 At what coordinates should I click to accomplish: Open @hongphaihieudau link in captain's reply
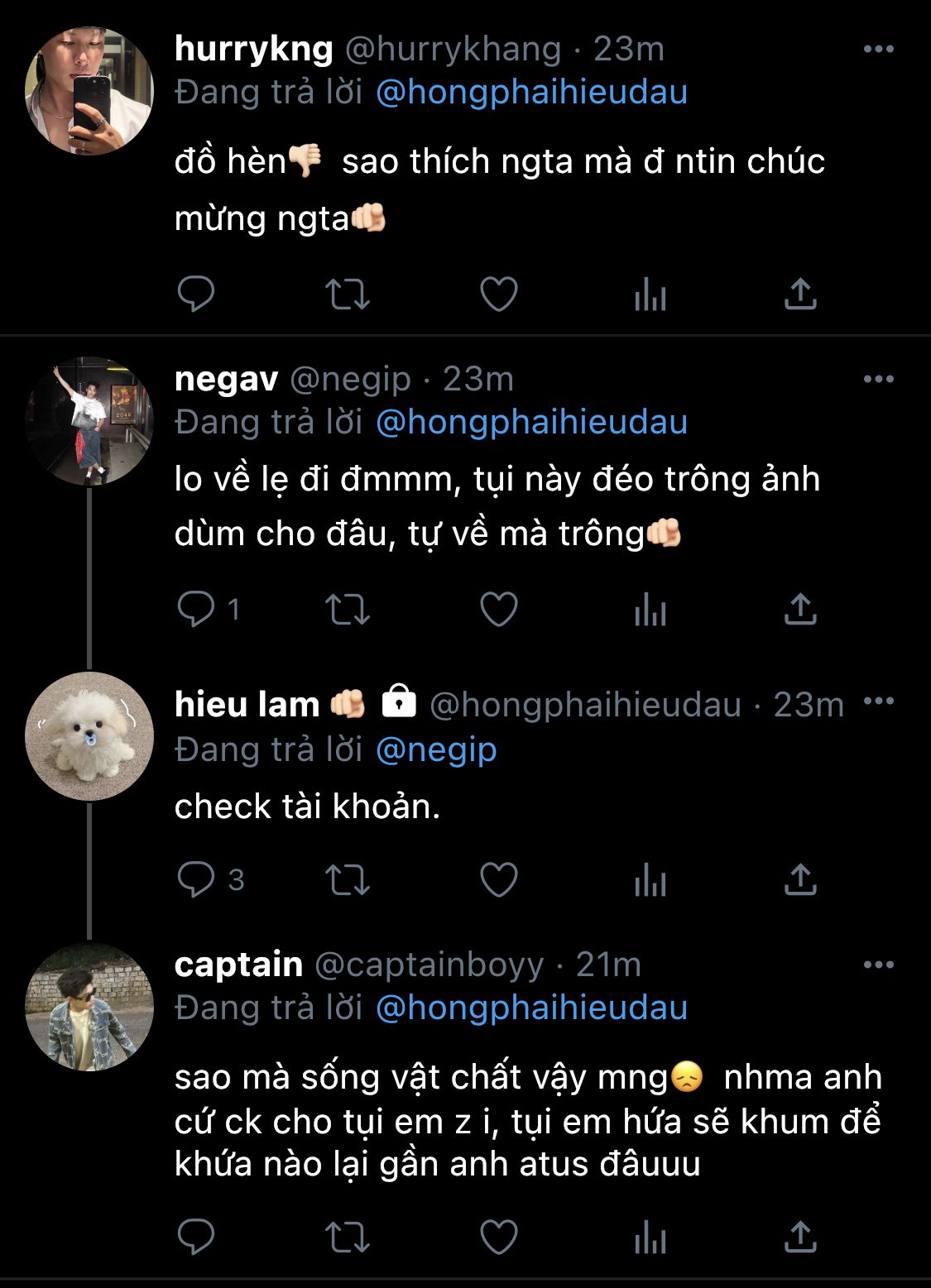[x=531, y=1008]
